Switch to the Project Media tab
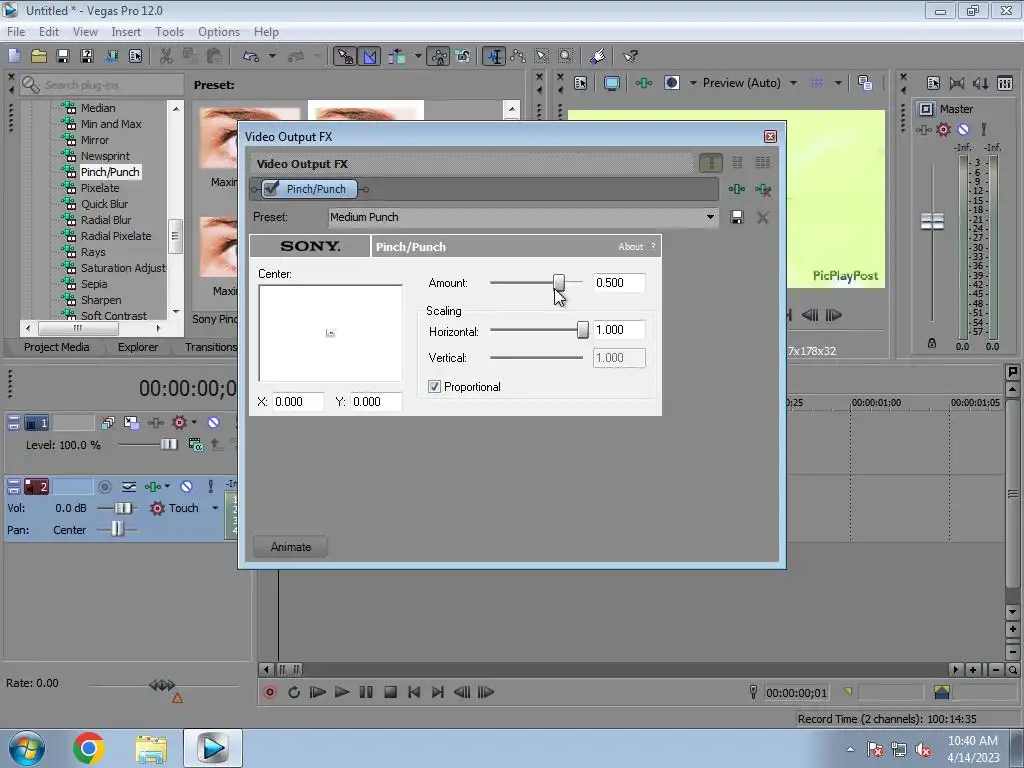1024x768 pixels. pos(56,347)
